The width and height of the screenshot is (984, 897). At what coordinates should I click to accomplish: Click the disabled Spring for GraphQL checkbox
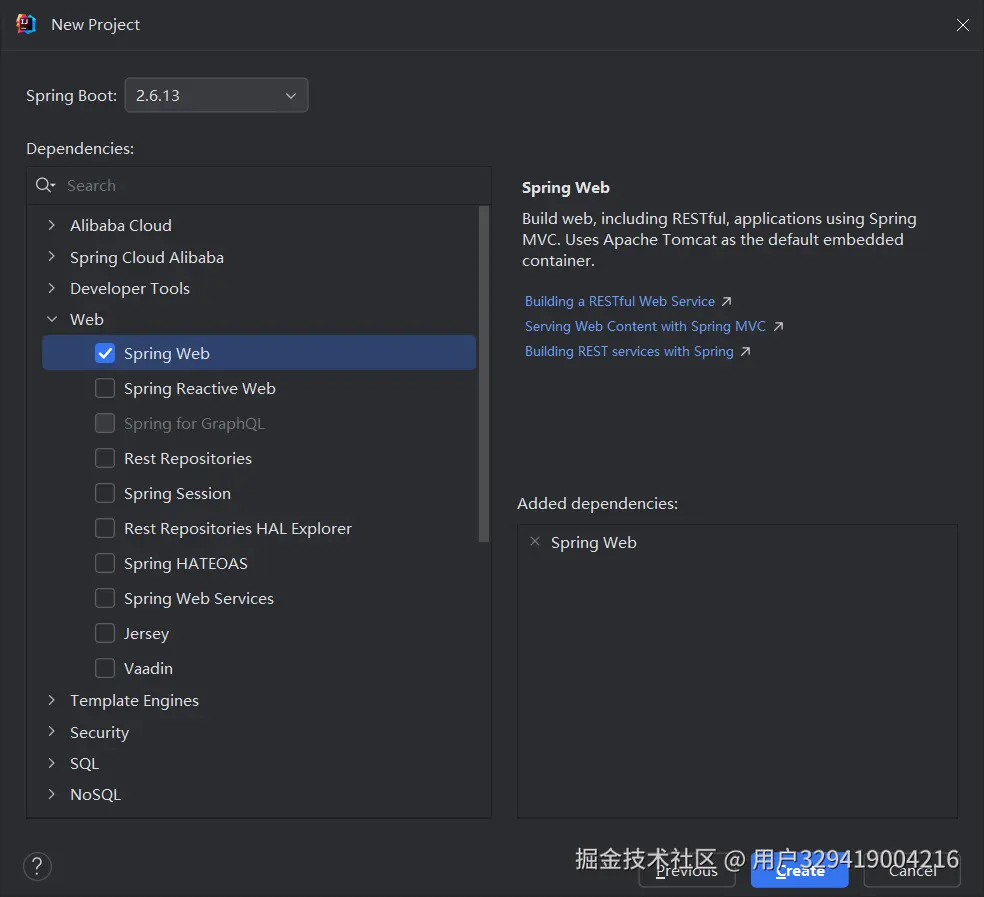coord(105,423)
